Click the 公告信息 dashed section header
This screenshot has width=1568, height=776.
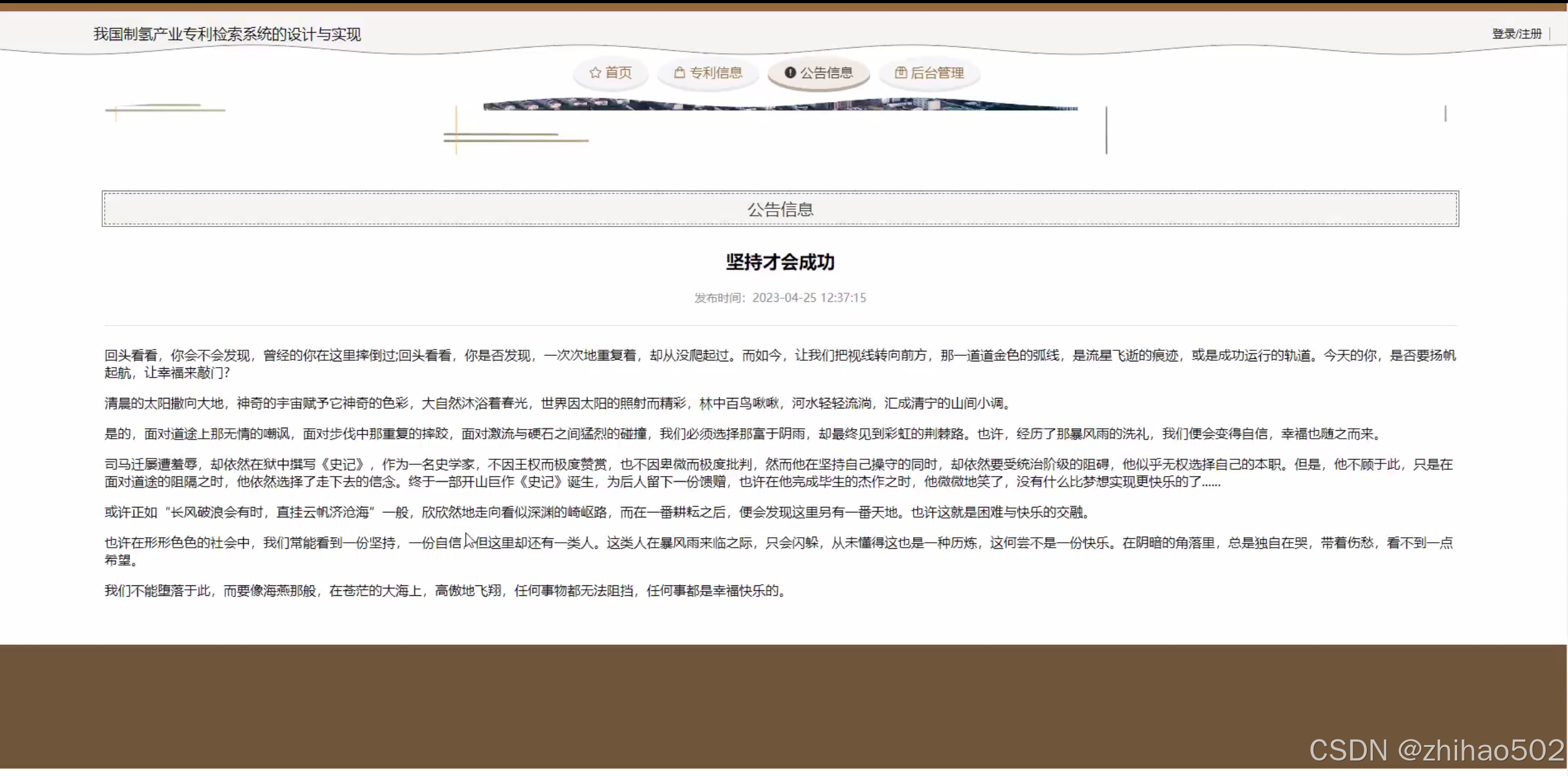(x=780, y=209)
